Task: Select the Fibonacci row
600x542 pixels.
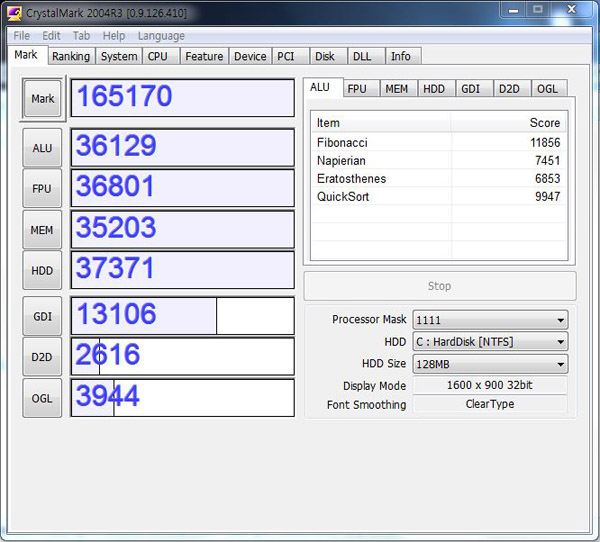Action: 439,142
